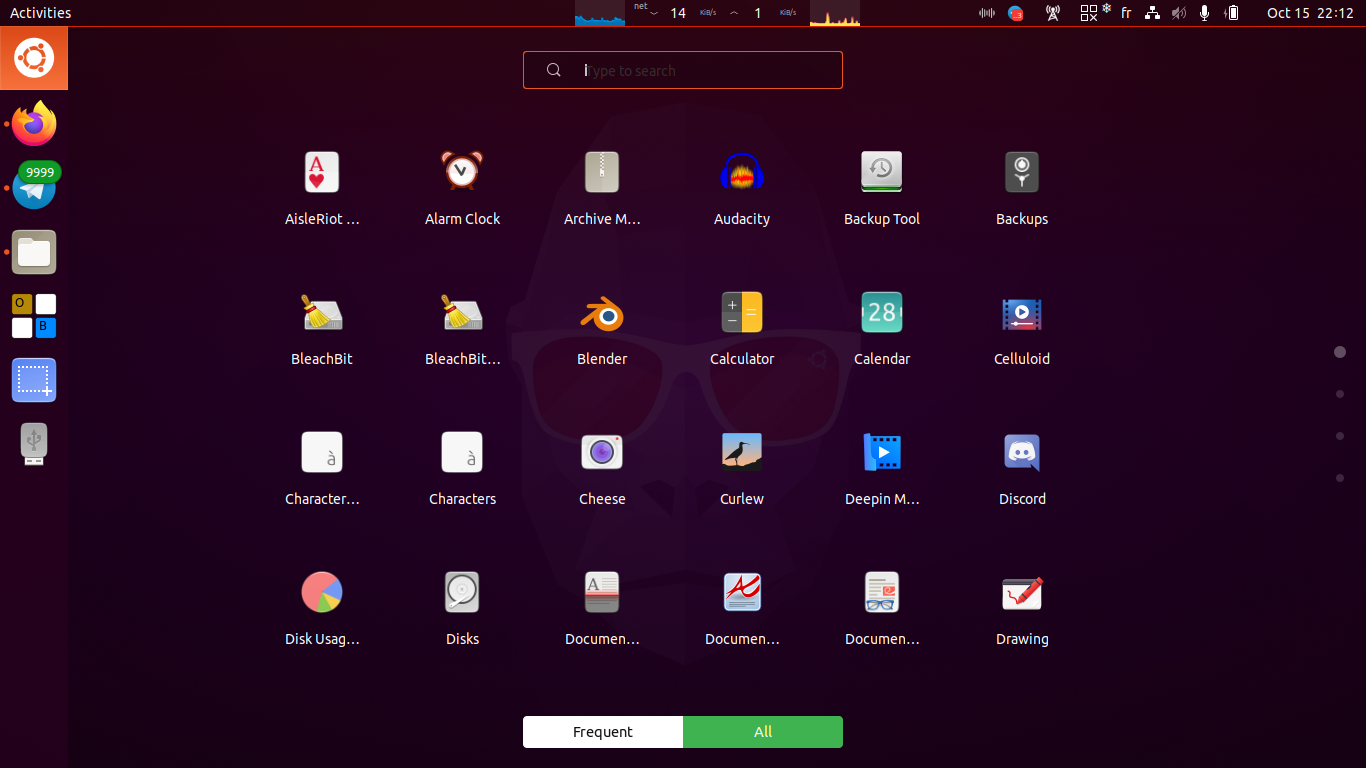This screenshot has height=768, width=1366.
Task: Launch Celluloid video player
Action: (1022, 328)
